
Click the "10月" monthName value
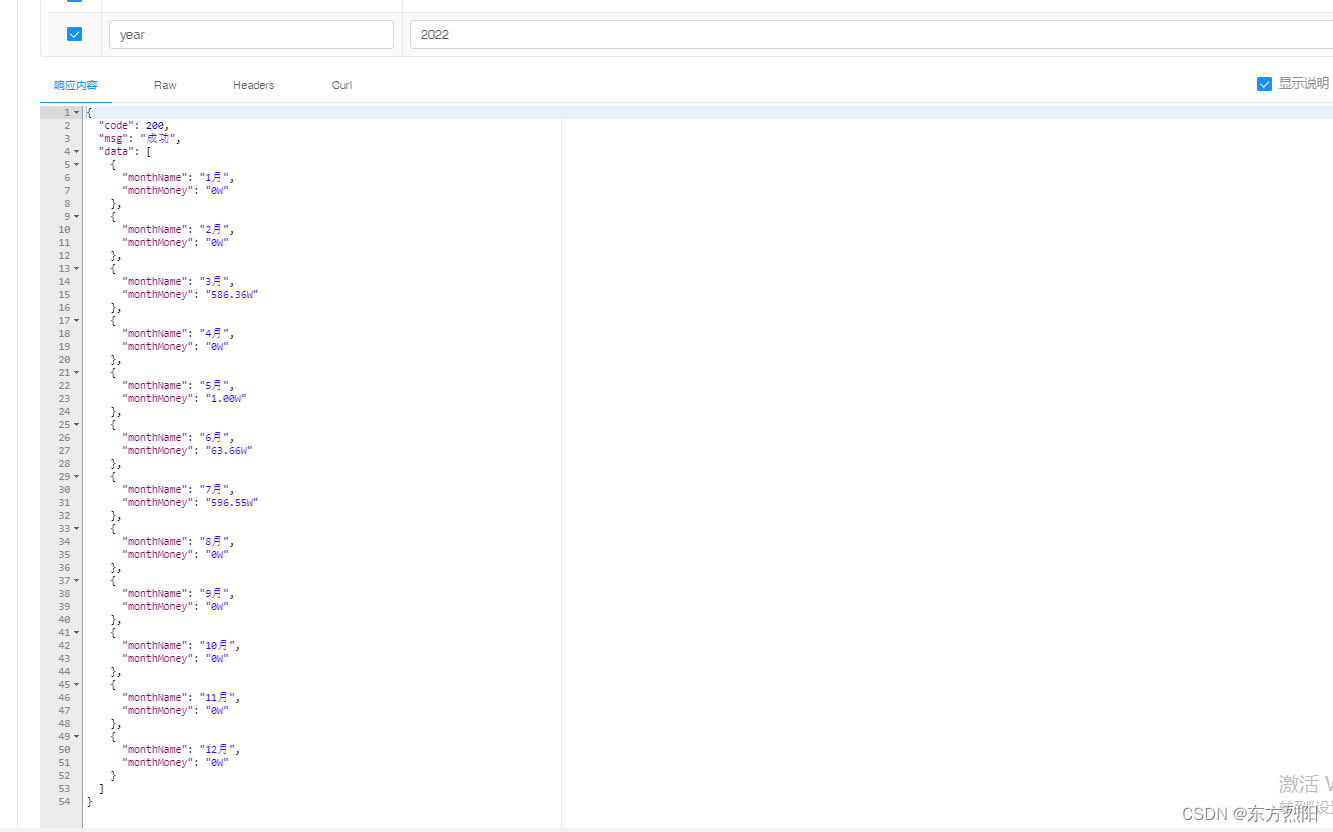(x=217, y=645)
